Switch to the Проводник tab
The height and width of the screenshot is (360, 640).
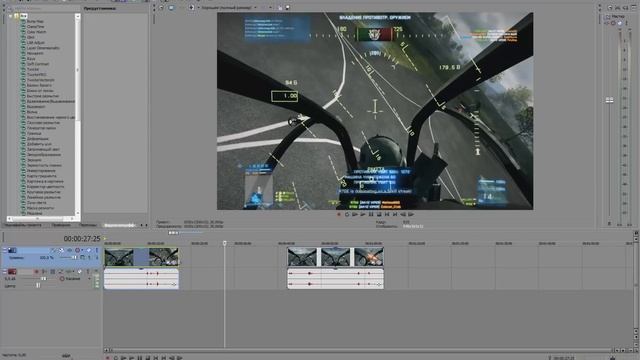click(61, 225)
